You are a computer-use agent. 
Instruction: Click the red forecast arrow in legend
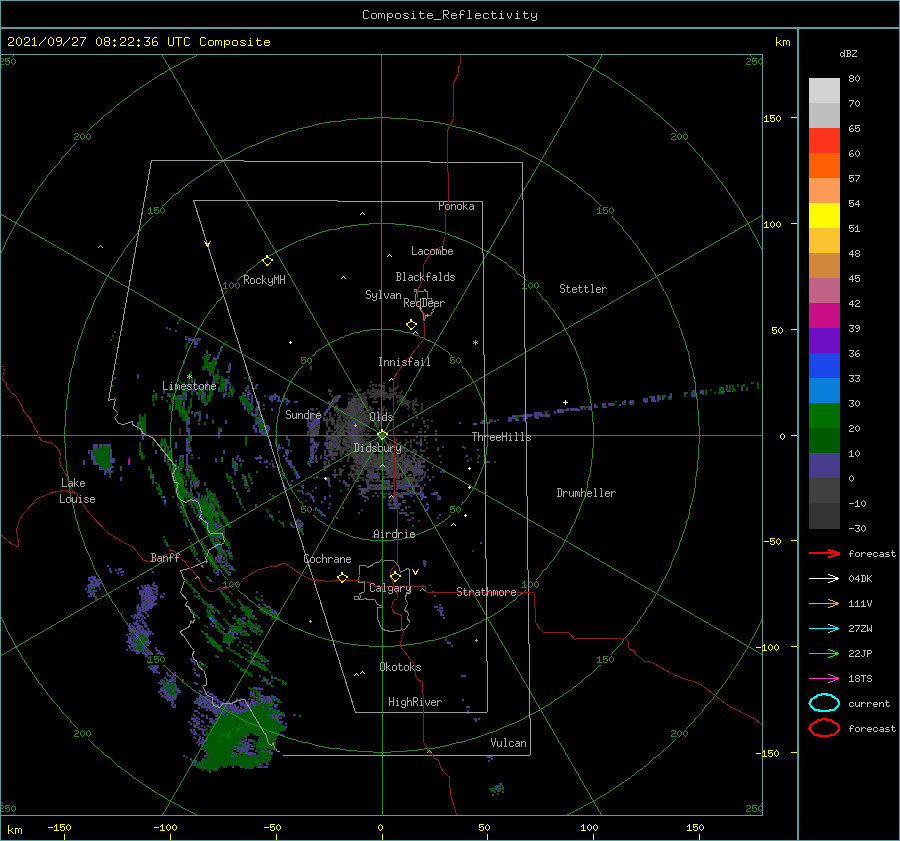(x=824, y=553)
